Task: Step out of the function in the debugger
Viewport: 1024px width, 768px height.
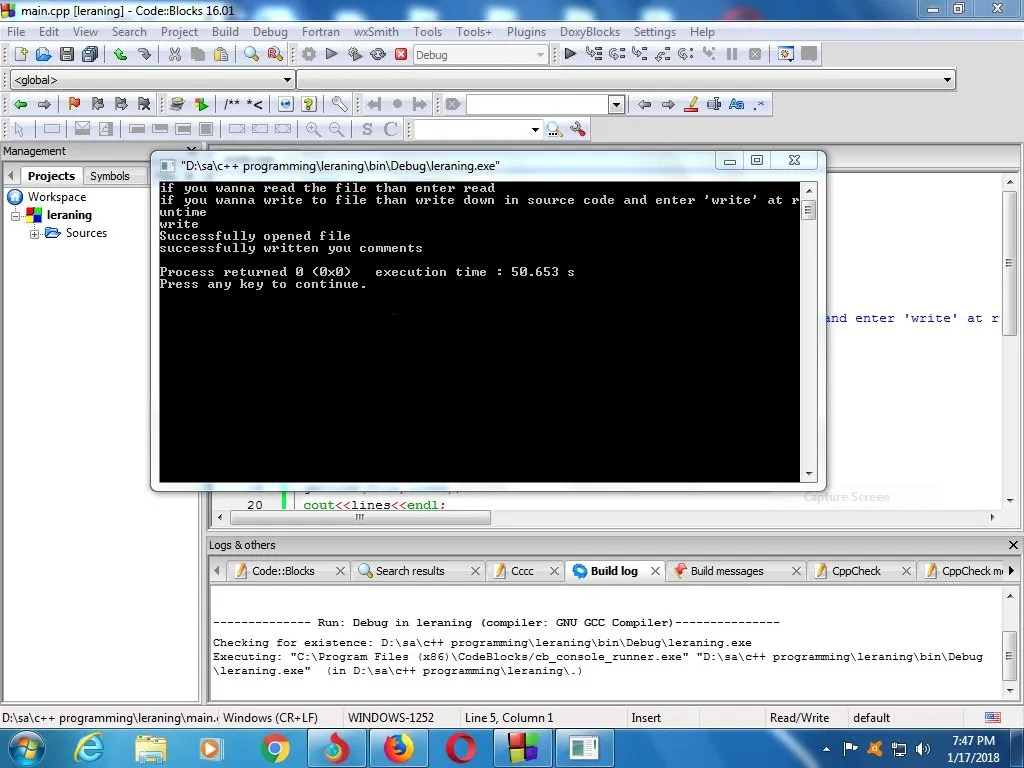Action: click(662, 54)
